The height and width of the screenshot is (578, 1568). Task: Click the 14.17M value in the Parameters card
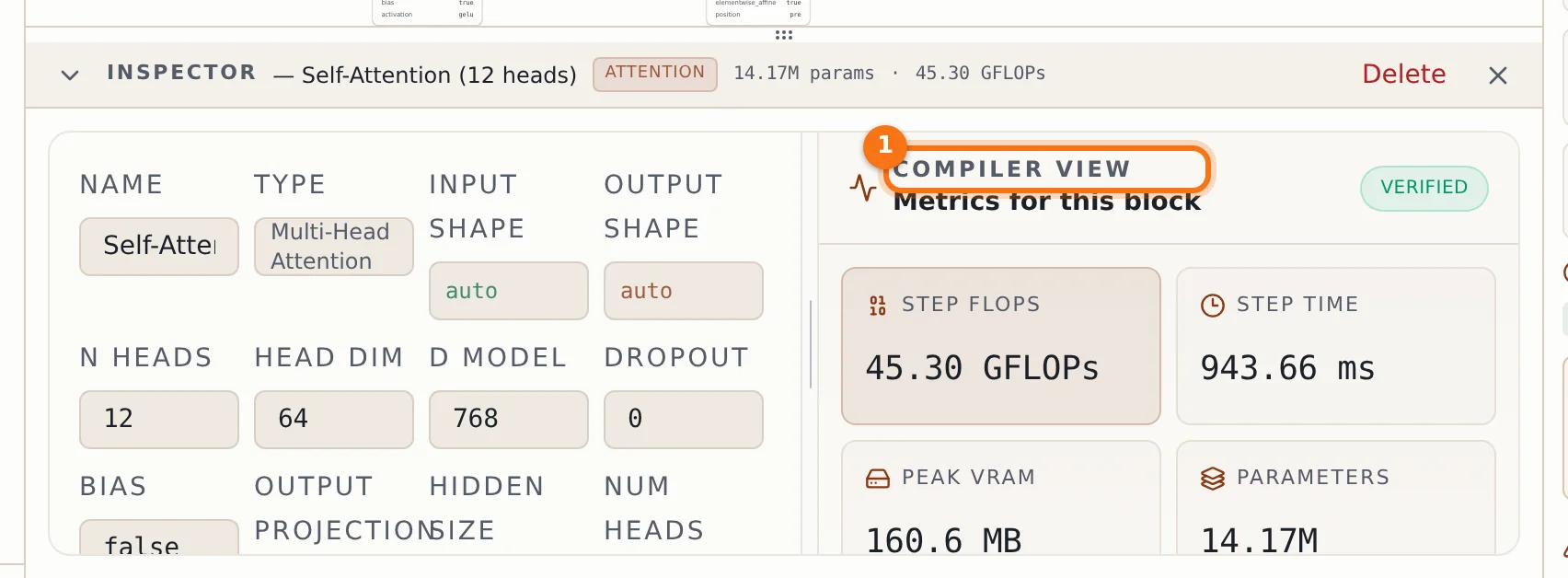click(x=1260, y=541)
